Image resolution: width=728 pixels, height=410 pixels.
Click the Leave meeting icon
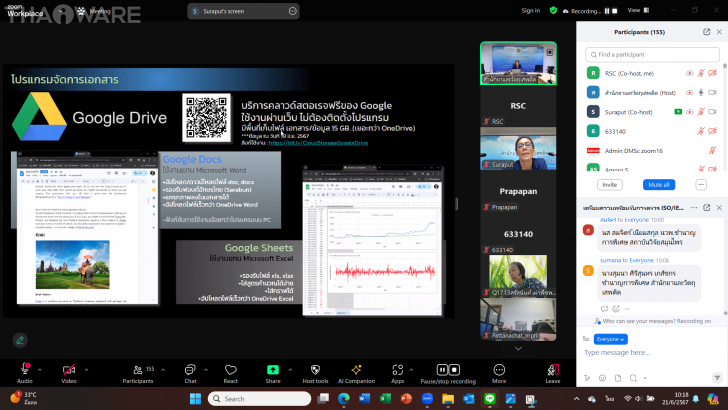coord(552,370)
